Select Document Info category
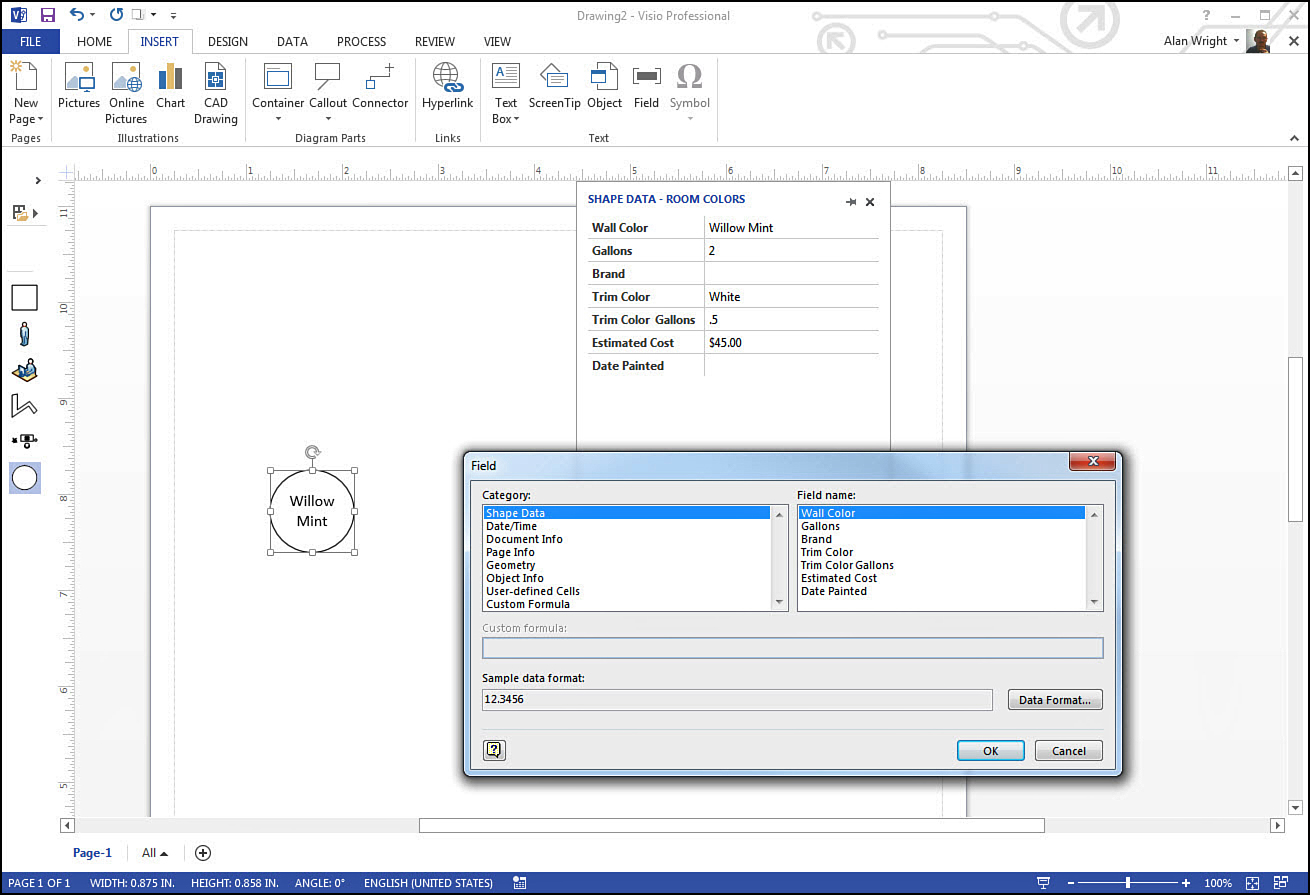 (x=626, y=539)
